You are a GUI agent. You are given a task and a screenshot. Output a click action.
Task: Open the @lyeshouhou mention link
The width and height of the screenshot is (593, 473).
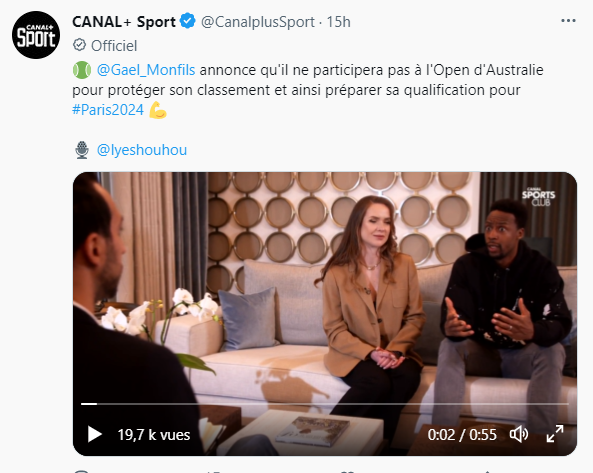pyautogui.click(x=142, y=150)
